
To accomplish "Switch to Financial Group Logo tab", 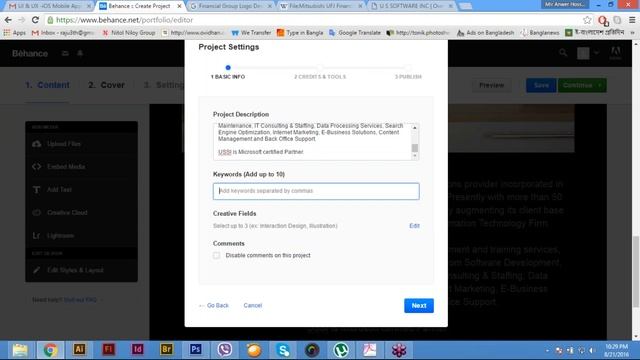I will click(x=231, y=6).
